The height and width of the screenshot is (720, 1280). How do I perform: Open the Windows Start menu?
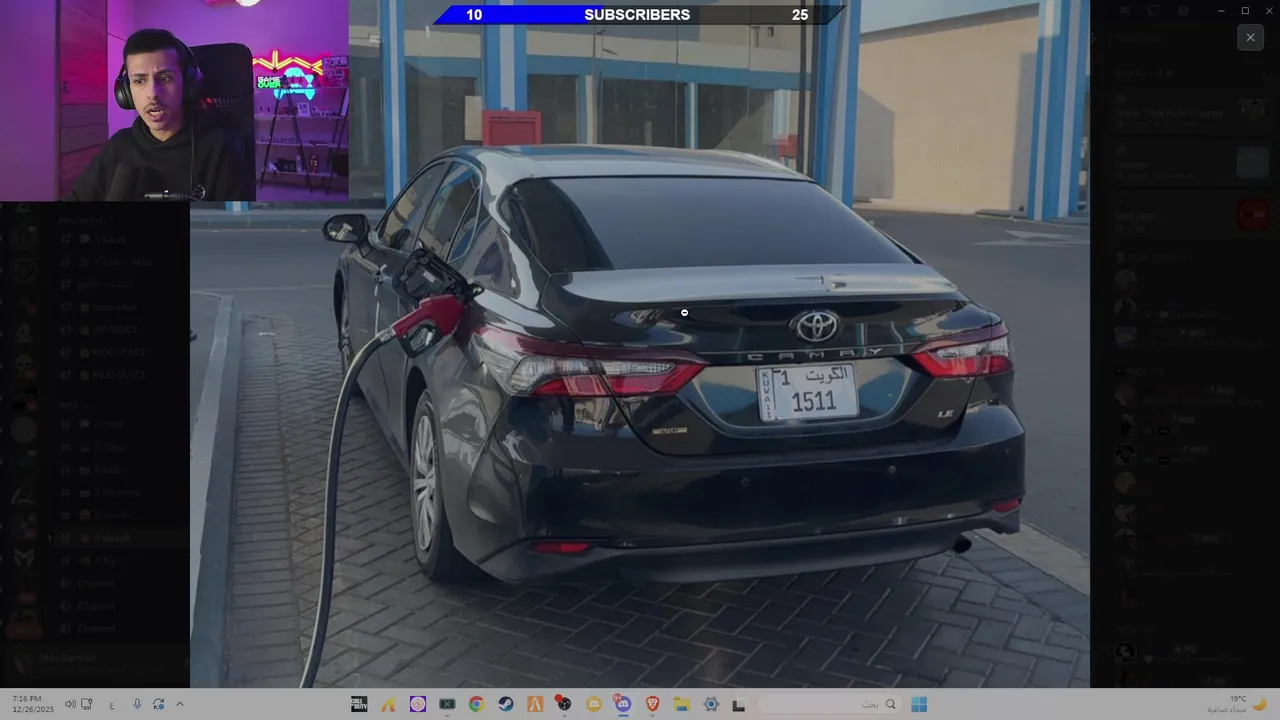coord(919,704)
